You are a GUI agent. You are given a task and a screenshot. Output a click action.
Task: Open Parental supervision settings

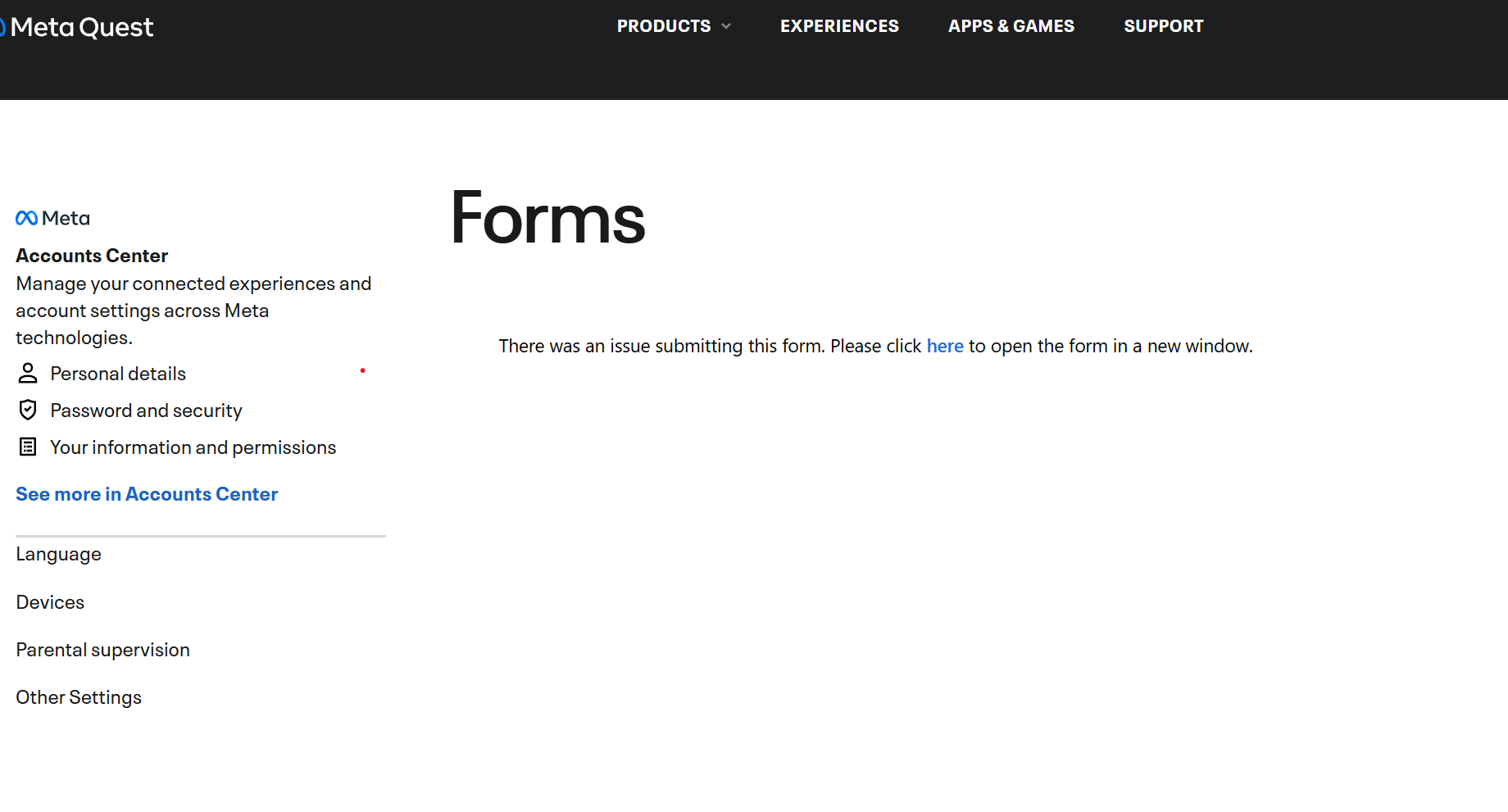[x=102, y=650]
